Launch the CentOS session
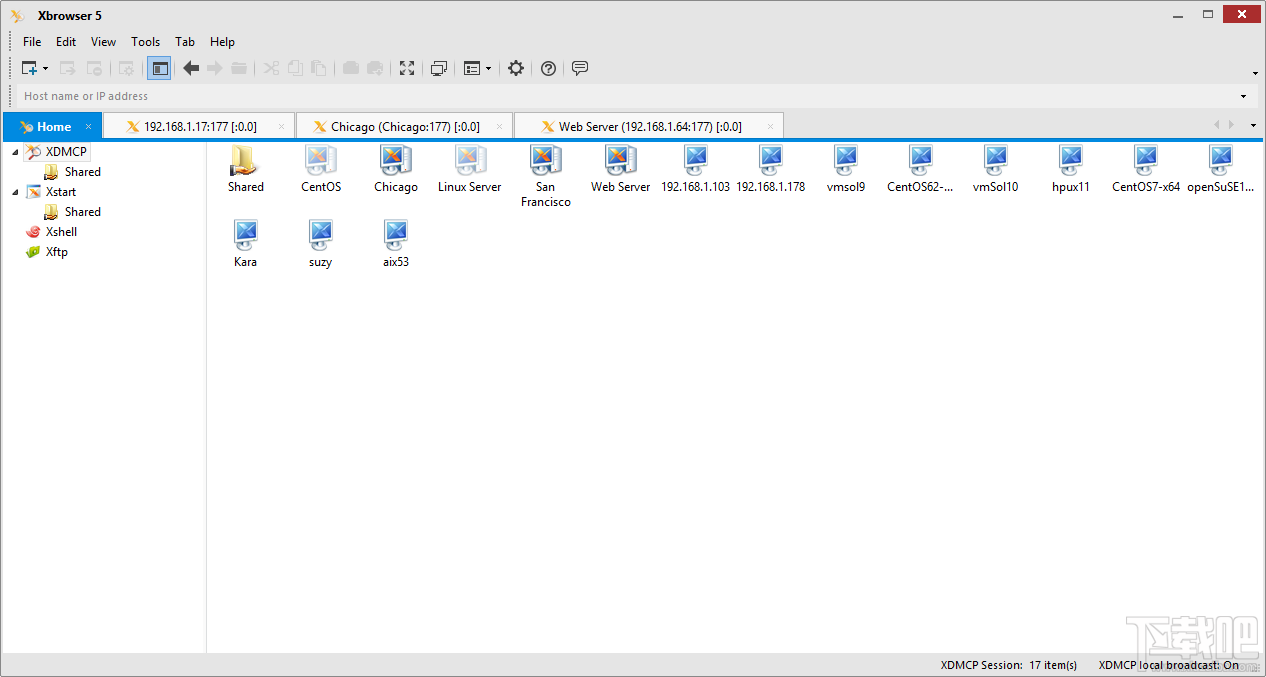This screenshot has height=677, width=1266. [320, 165]
